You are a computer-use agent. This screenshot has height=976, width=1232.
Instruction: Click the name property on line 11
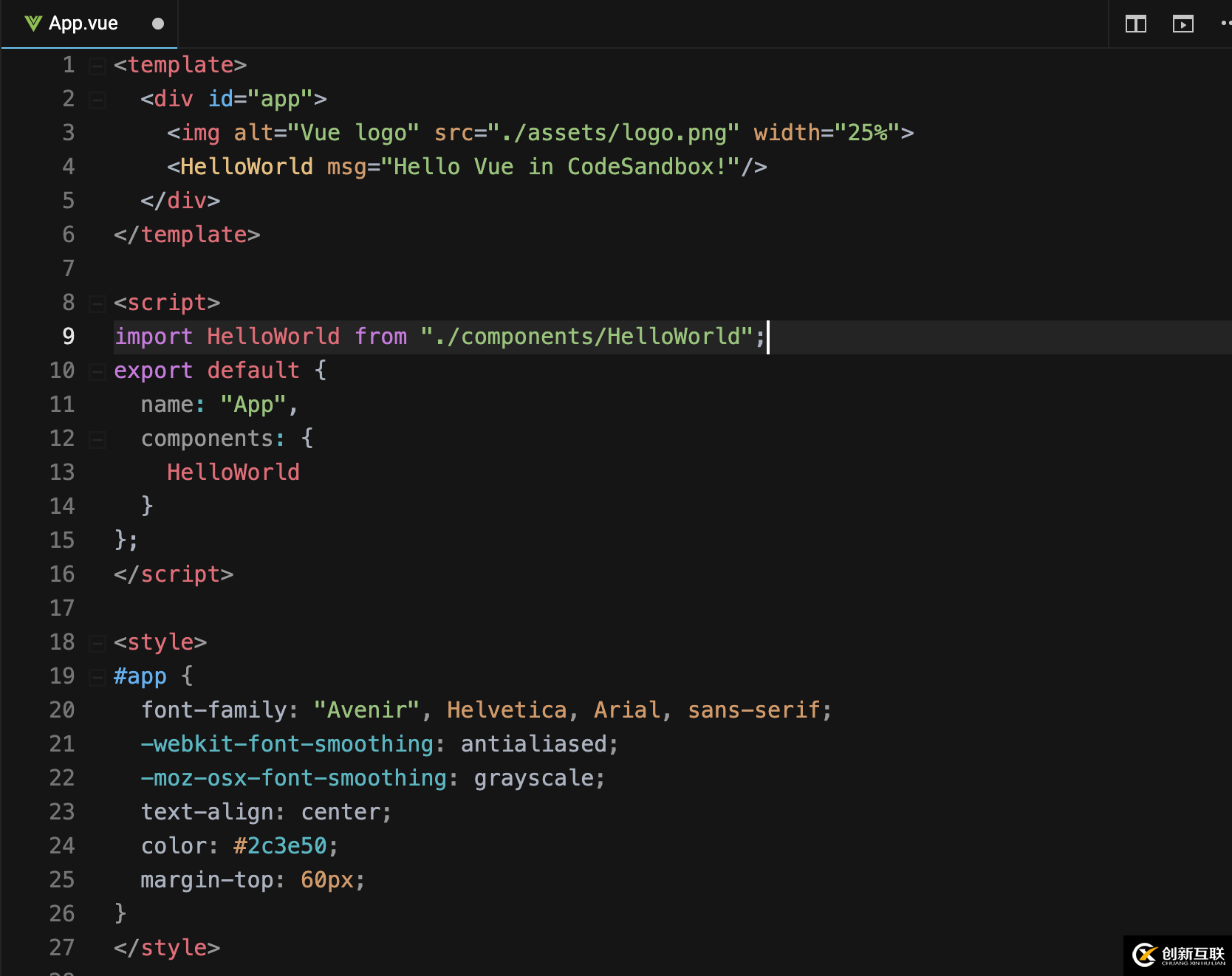(x=168, y=405)
